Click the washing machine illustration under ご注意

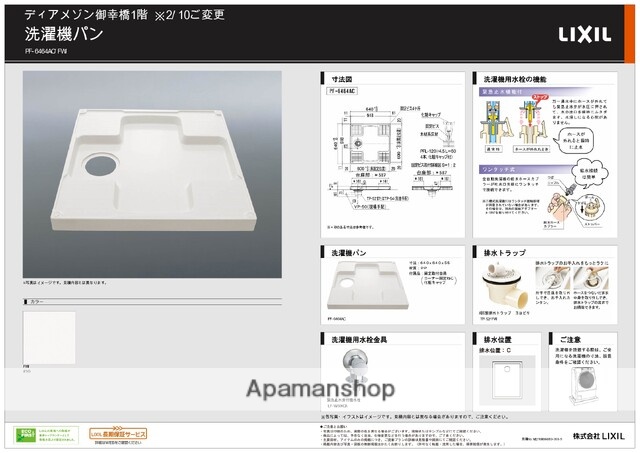pos(580,381)
